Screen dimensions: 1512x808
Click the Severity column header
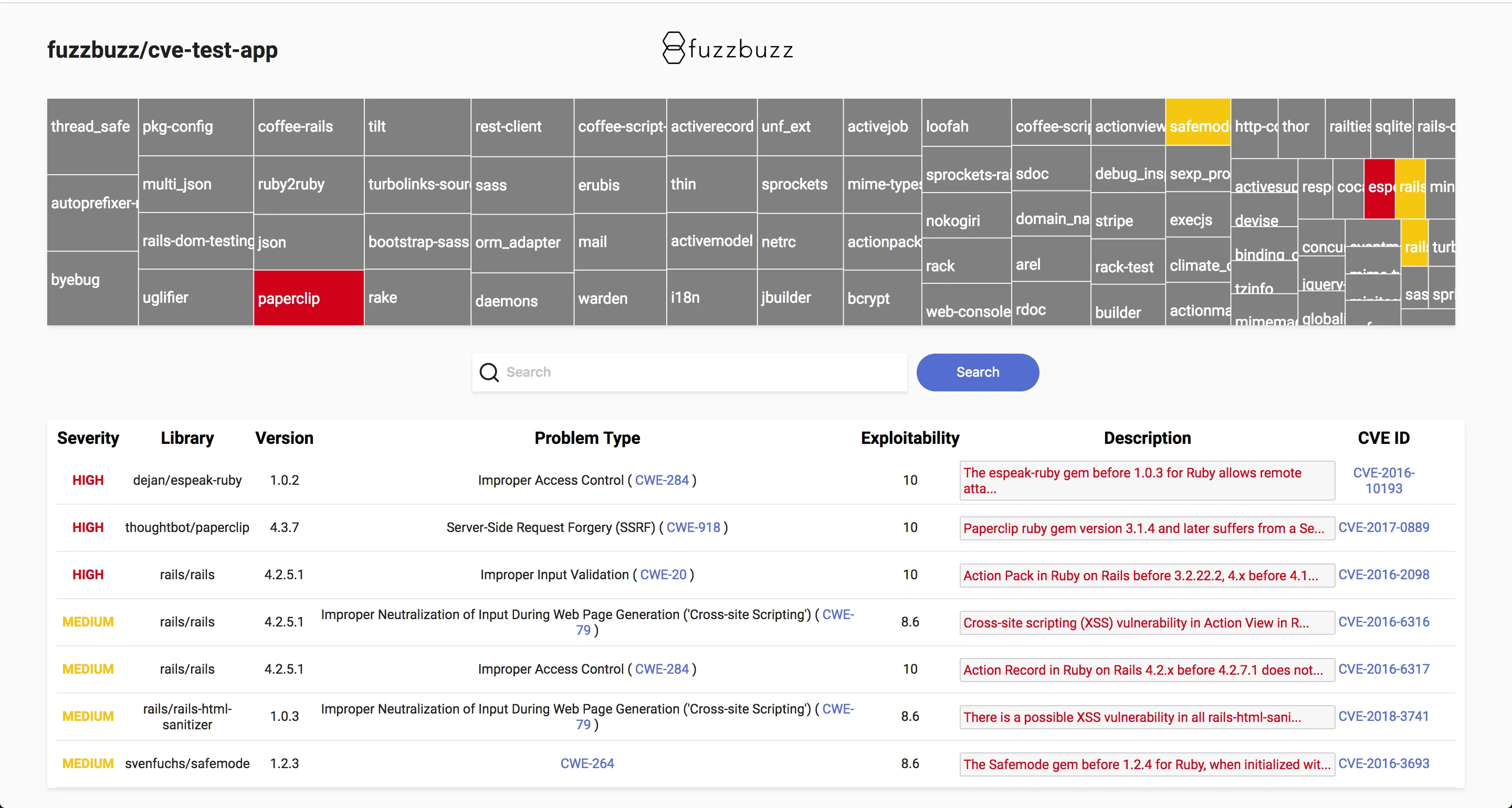point(88,438)
